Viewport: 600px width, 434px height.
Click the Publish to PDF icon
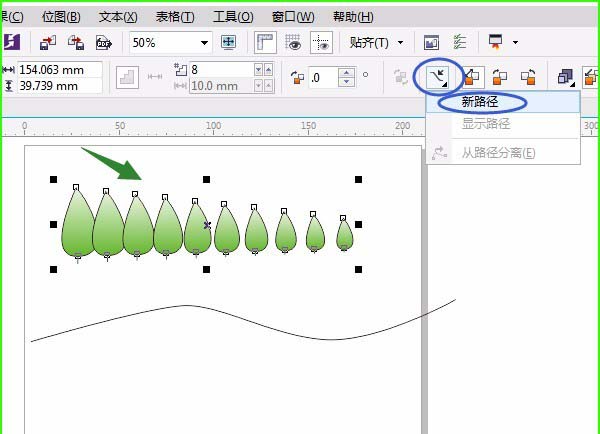point(103,42)
